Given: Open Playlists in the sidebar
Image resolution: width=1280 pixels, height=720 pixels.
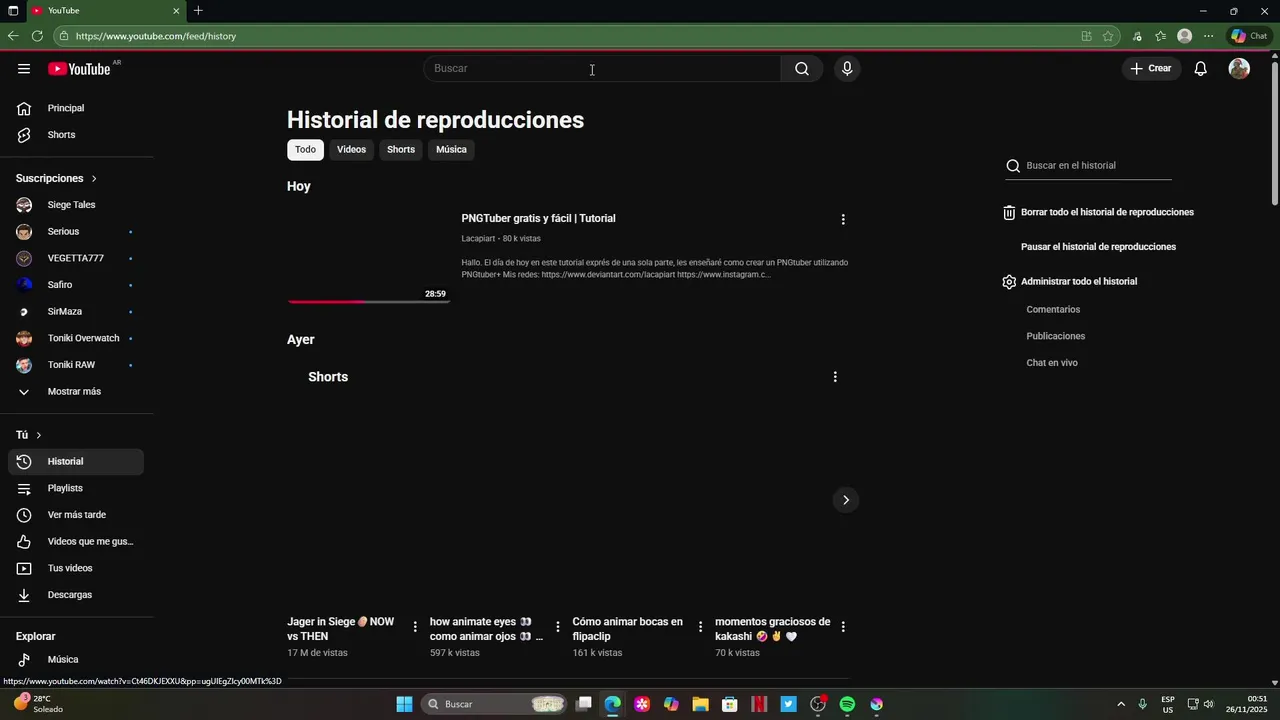Looking at the screenshot, I should point(76,488).
